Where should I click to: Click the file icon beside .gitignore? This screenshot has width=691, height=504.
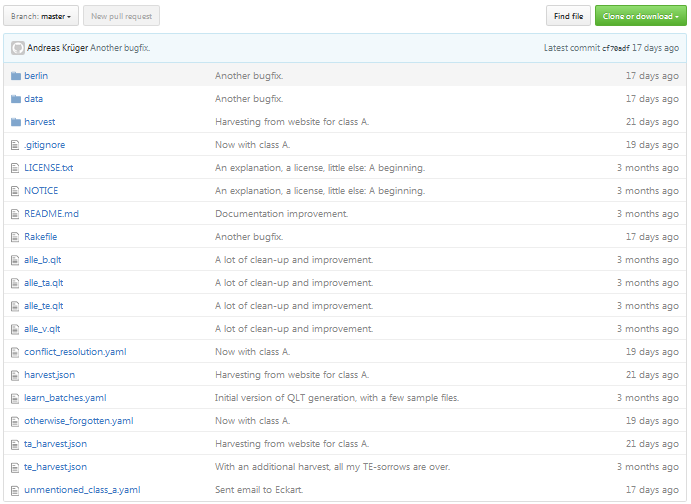pos(15,145)
